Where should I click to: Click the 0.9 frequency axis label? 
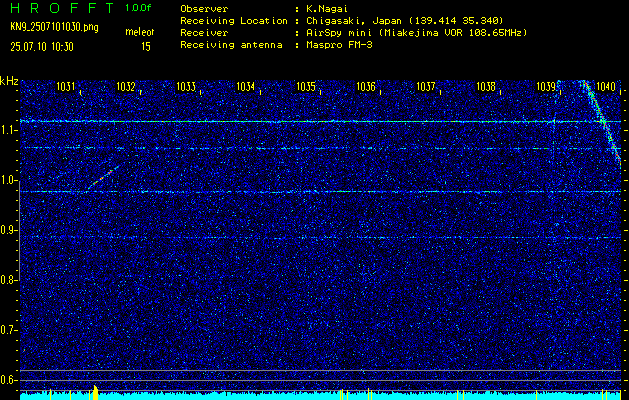[8, 230]
